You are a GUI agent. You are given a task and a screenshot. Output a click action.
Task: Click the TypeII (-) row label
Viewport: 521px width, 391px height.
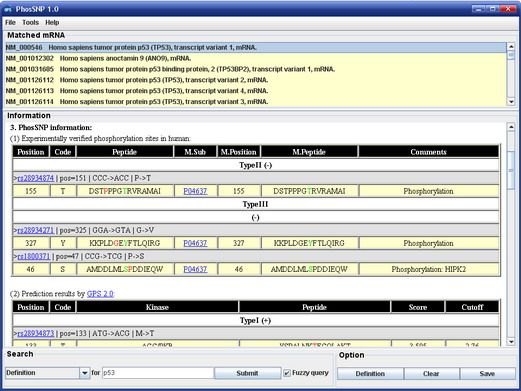256,165
